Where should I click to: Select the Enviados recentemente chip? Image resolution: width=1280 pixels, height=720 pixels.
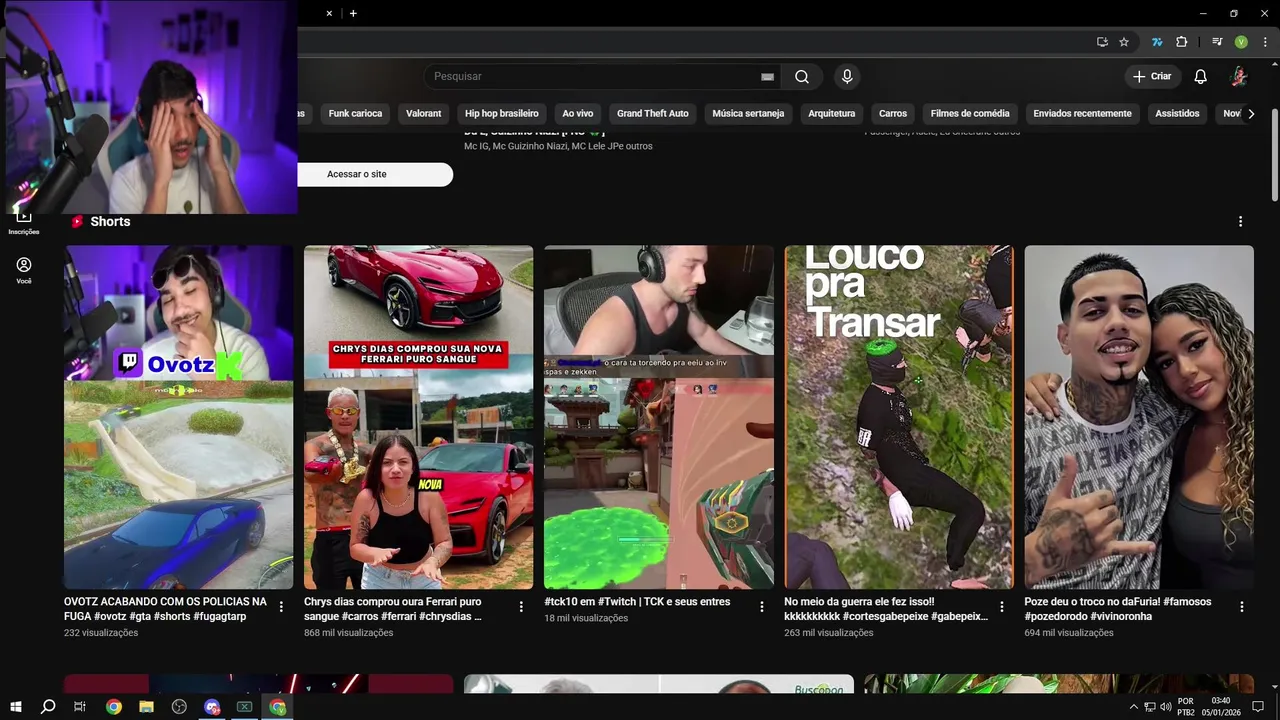[1082, 114]
